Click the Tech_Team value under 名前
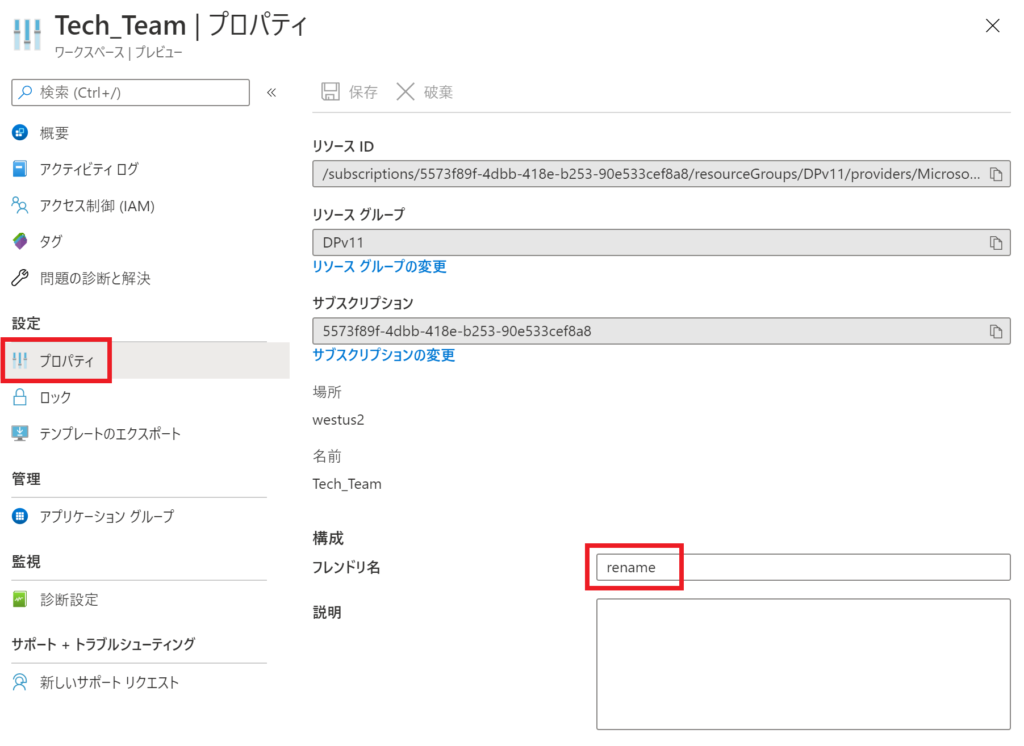This screenshot has height=746, width=1024. (x=347, y=484)
